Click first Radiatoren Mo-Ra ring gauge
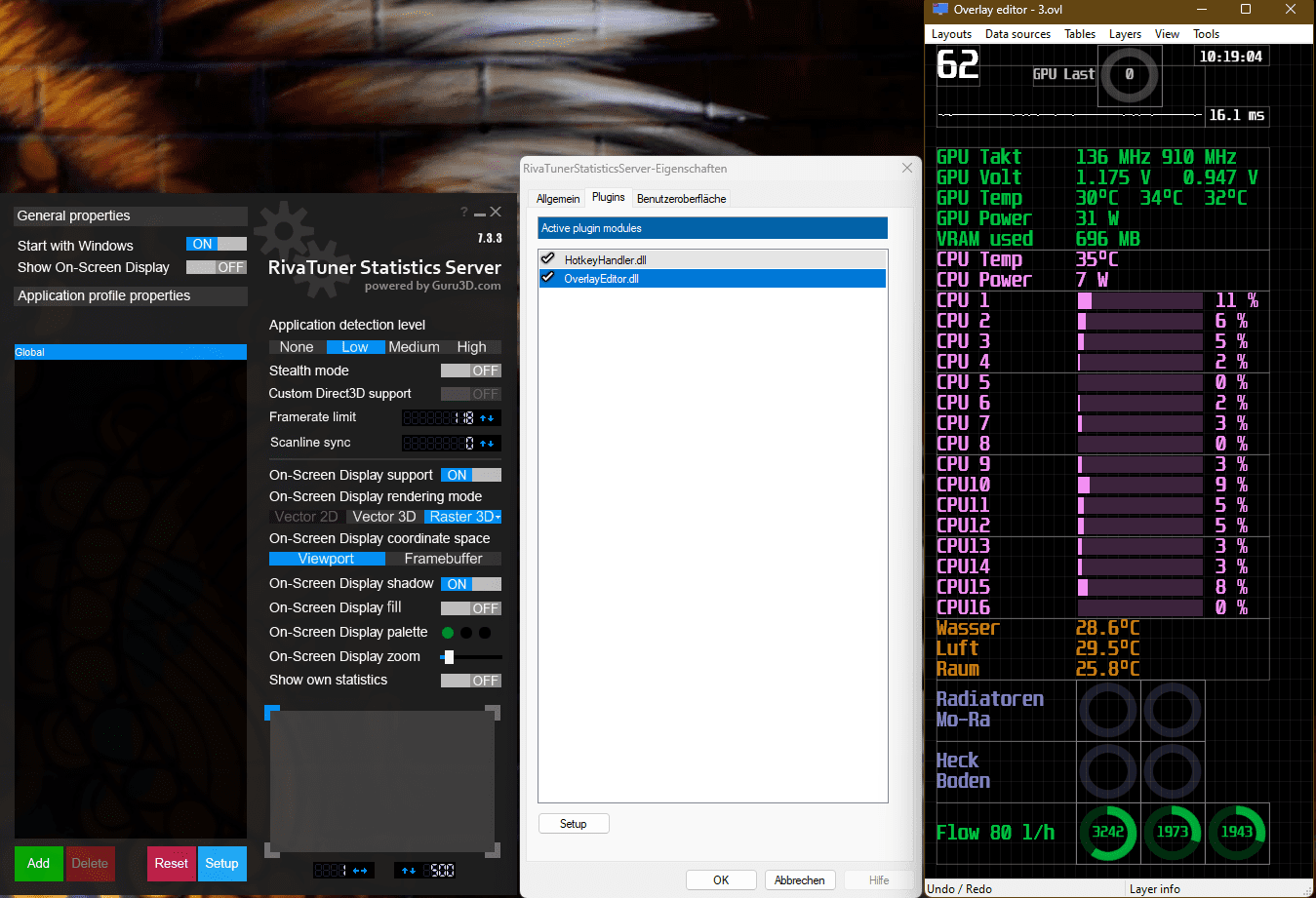1316x898 pixels. point(1108,710)
